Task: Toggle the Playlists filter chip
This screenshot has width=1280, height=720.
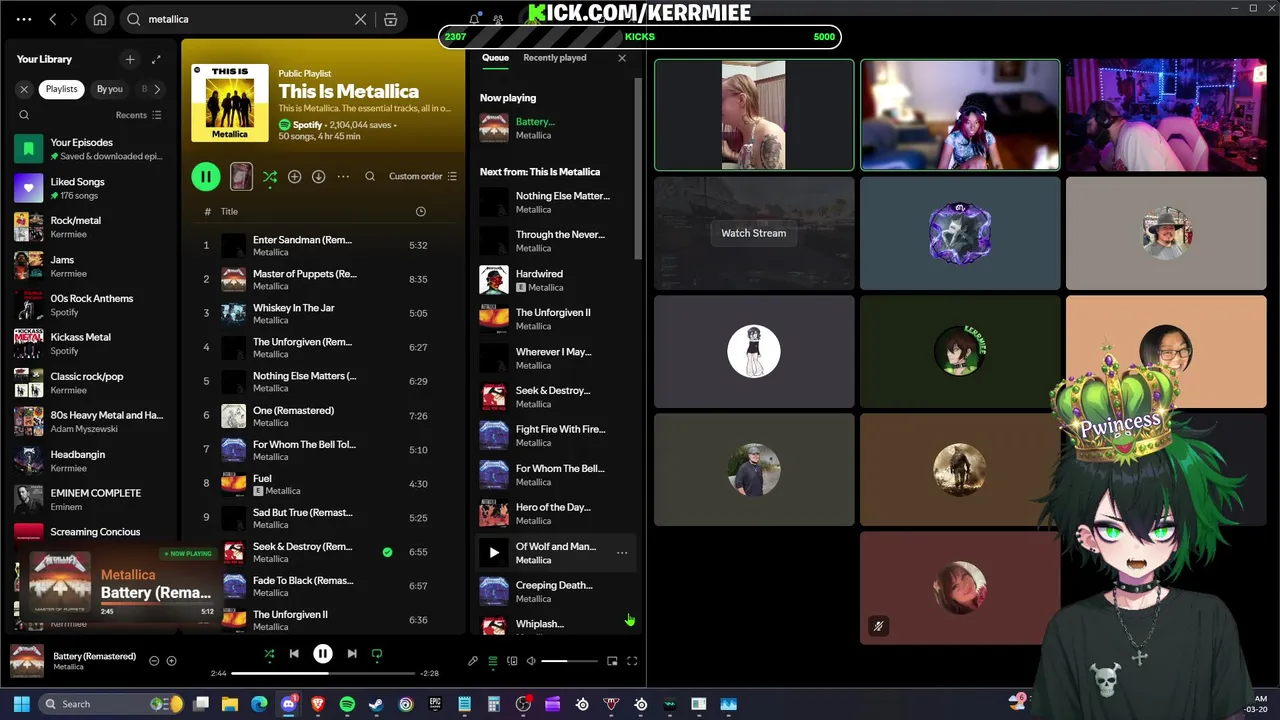Action: [x=61, y=89]
